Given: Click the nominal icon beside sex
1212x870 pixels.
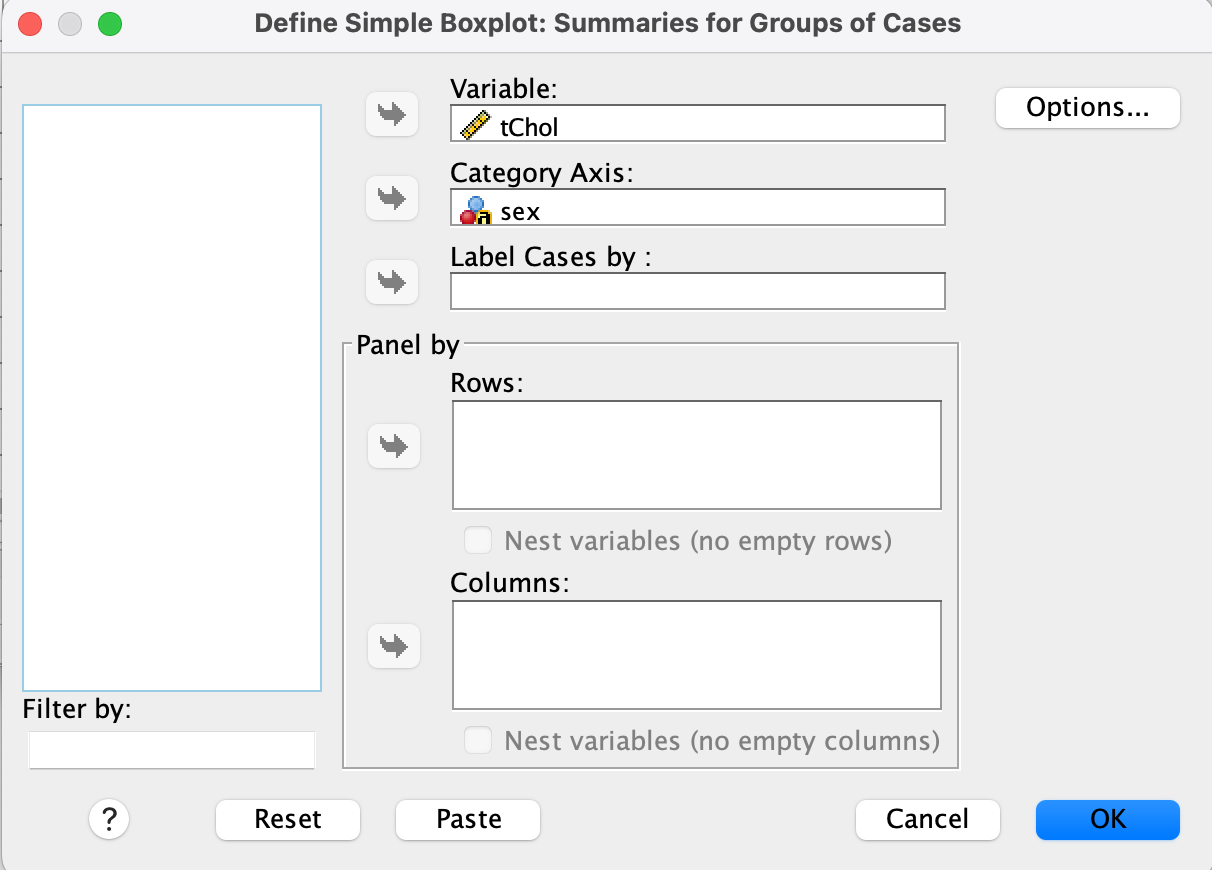Looking at the screenshot, I should pos(474,210).
